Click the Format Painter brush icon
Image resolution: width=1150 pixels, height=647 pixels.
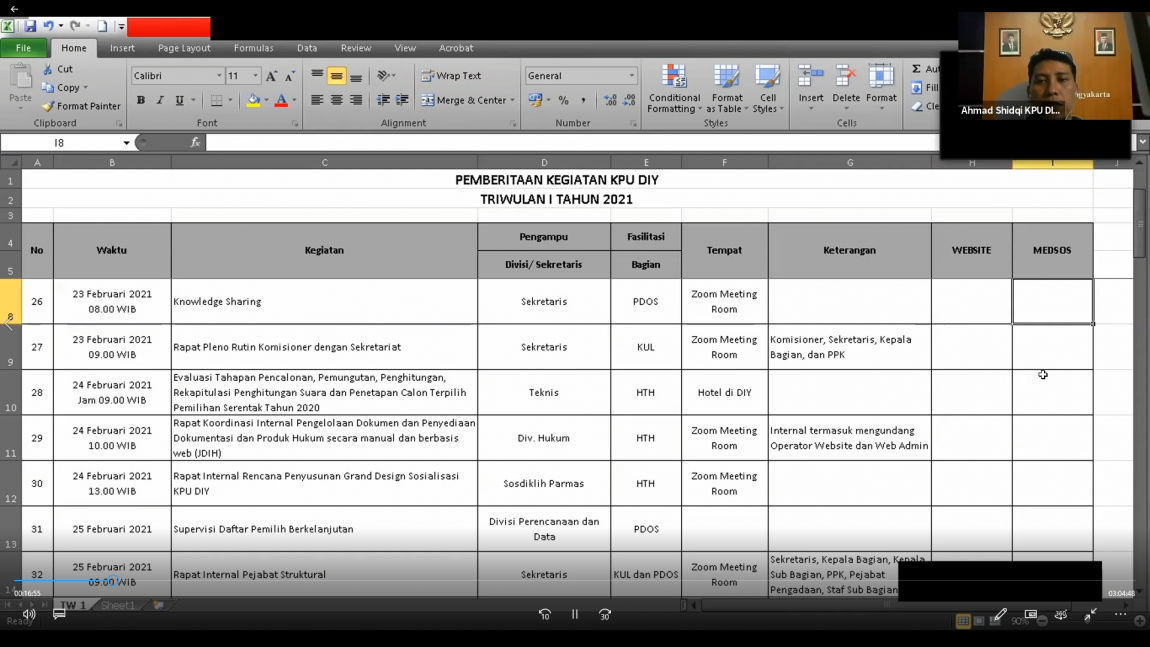click(48, 106)
